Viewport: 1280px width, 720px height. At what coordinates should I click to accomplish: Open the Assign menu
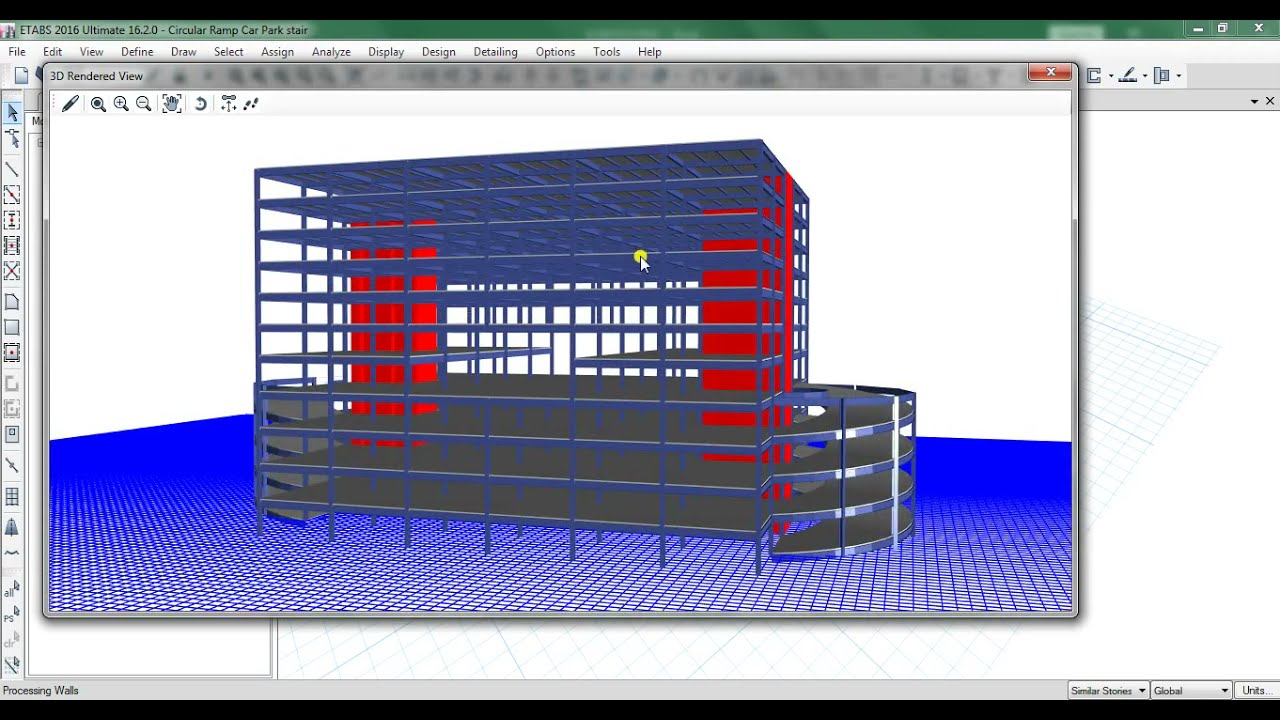277,52
